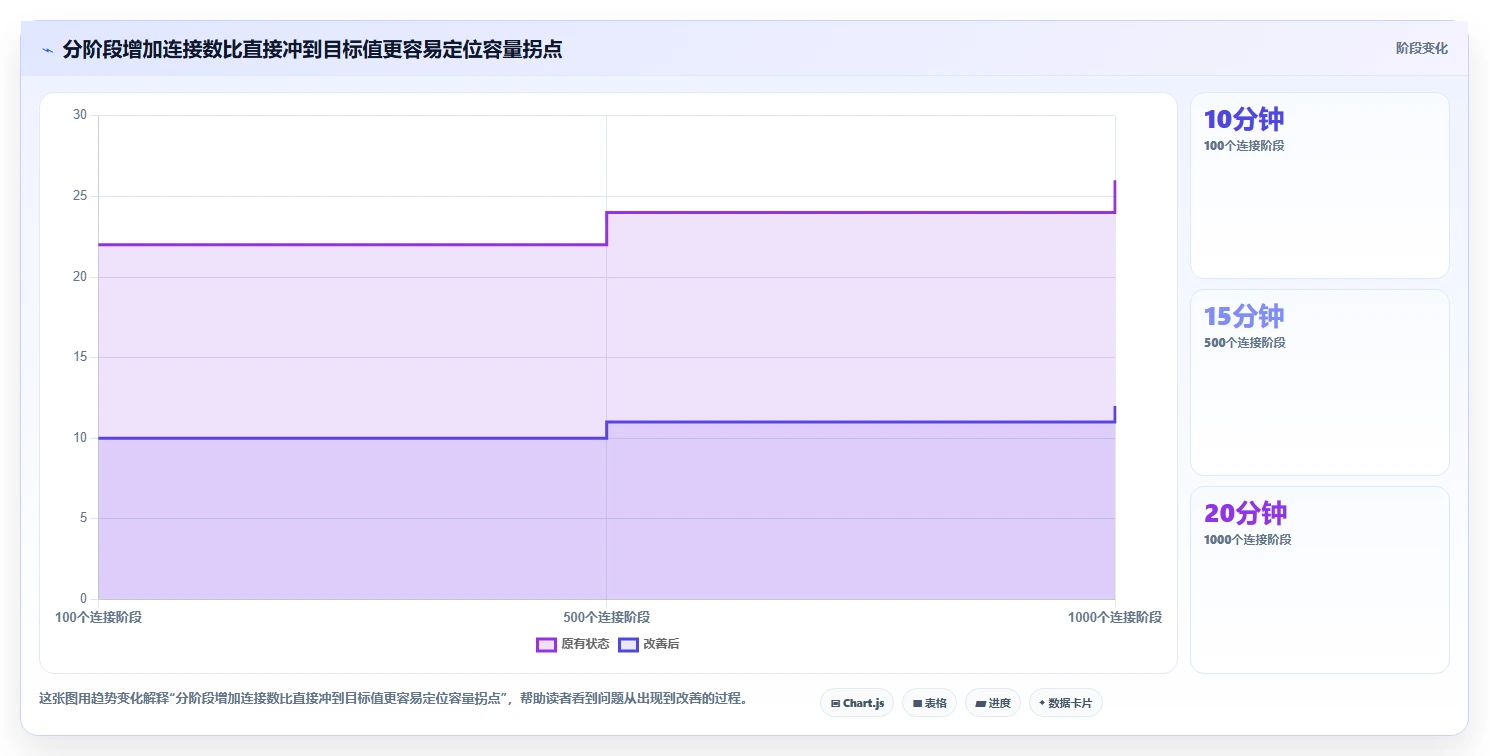
Task: Click the 500个连接阶段 axis label
Action: pos(606,617)
